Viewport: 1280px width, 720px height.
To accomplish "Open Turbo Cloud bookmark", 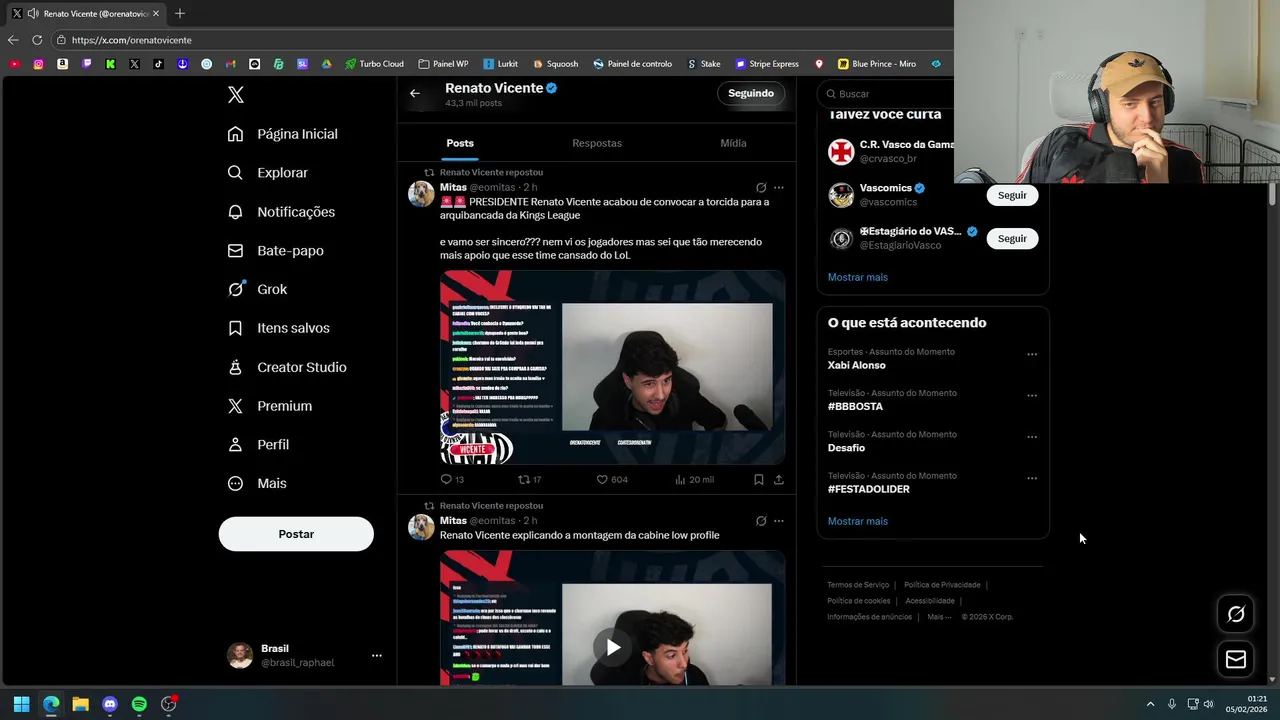I will pyautogui.click(x=374, y=64).
